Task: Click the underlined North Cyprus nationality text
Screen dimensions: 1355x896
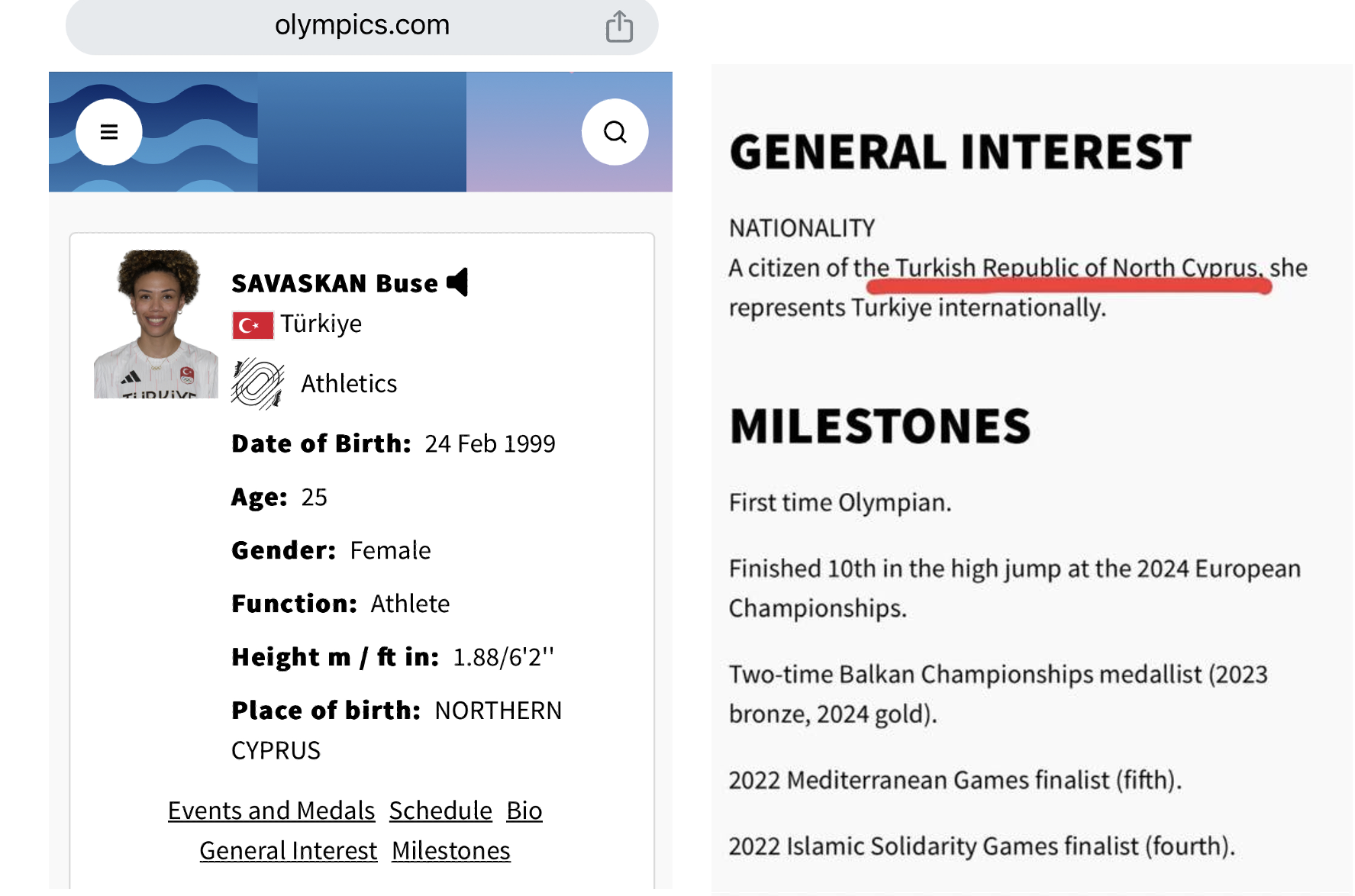Action: point(1079,268)
